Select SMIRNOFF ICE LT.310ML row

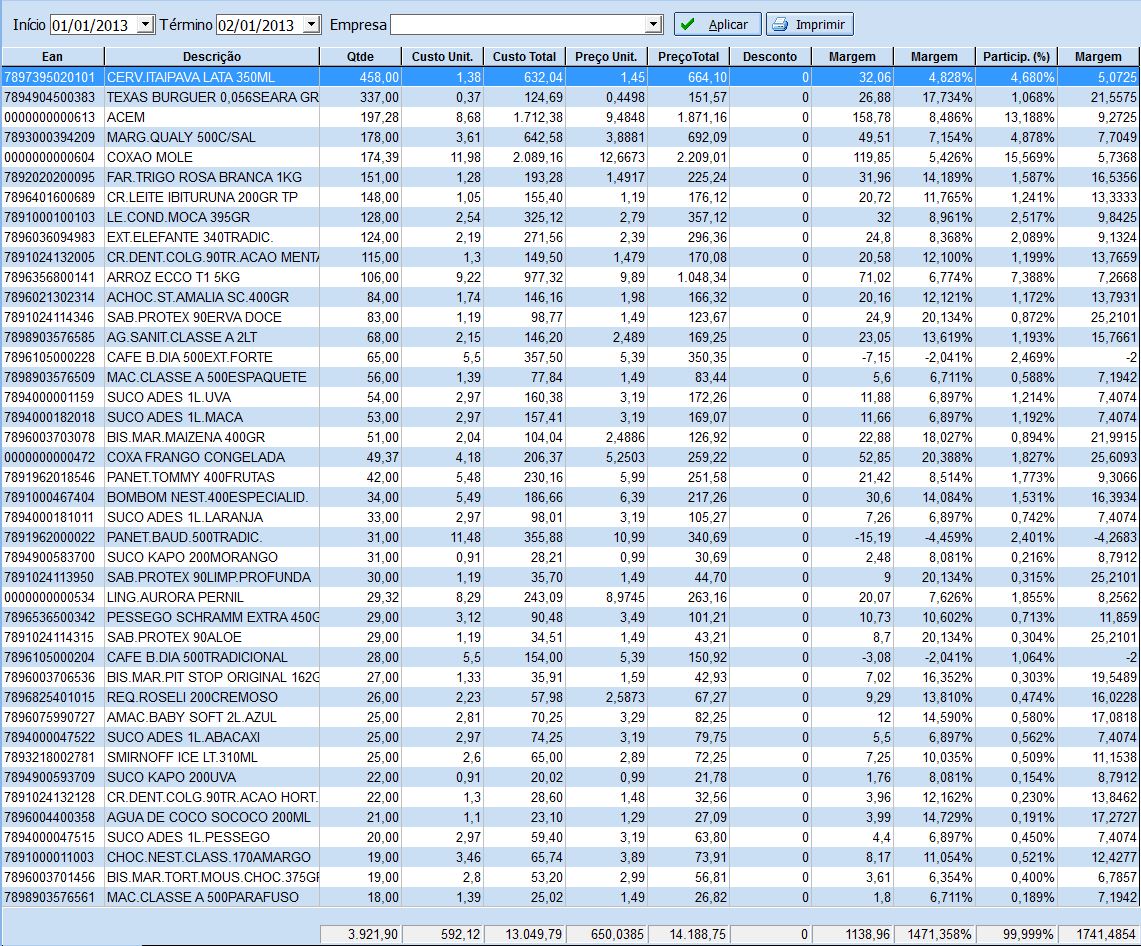(570, 758)
